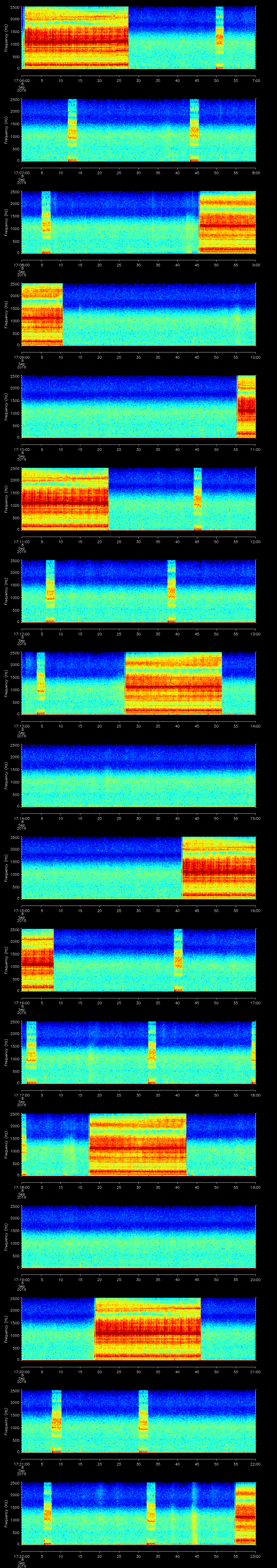Image resolution: width=277 pixels, height=1568 pixels.
Task: Click the 17:10:00 time axis label
Action: pos(21,449)
